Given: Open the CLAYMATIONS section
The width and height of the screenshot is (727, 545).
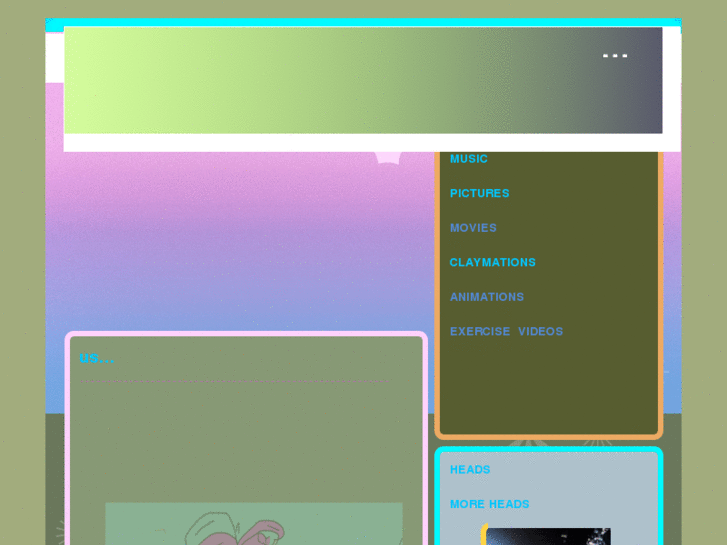Looking at the screenshot, I should [492, 262].
